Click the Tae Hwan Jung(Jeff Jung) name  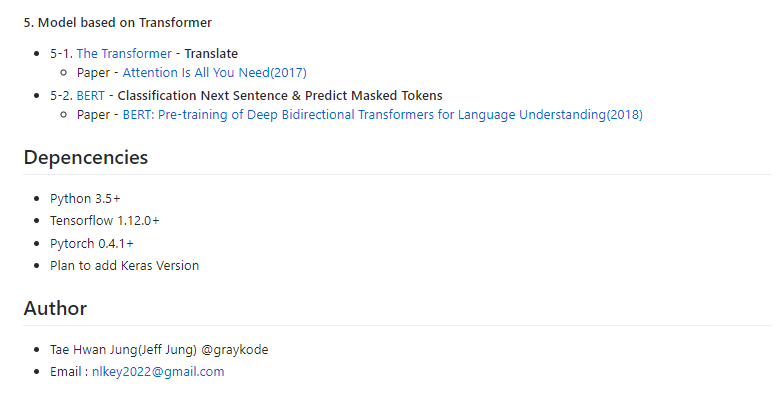pos(129,350)
